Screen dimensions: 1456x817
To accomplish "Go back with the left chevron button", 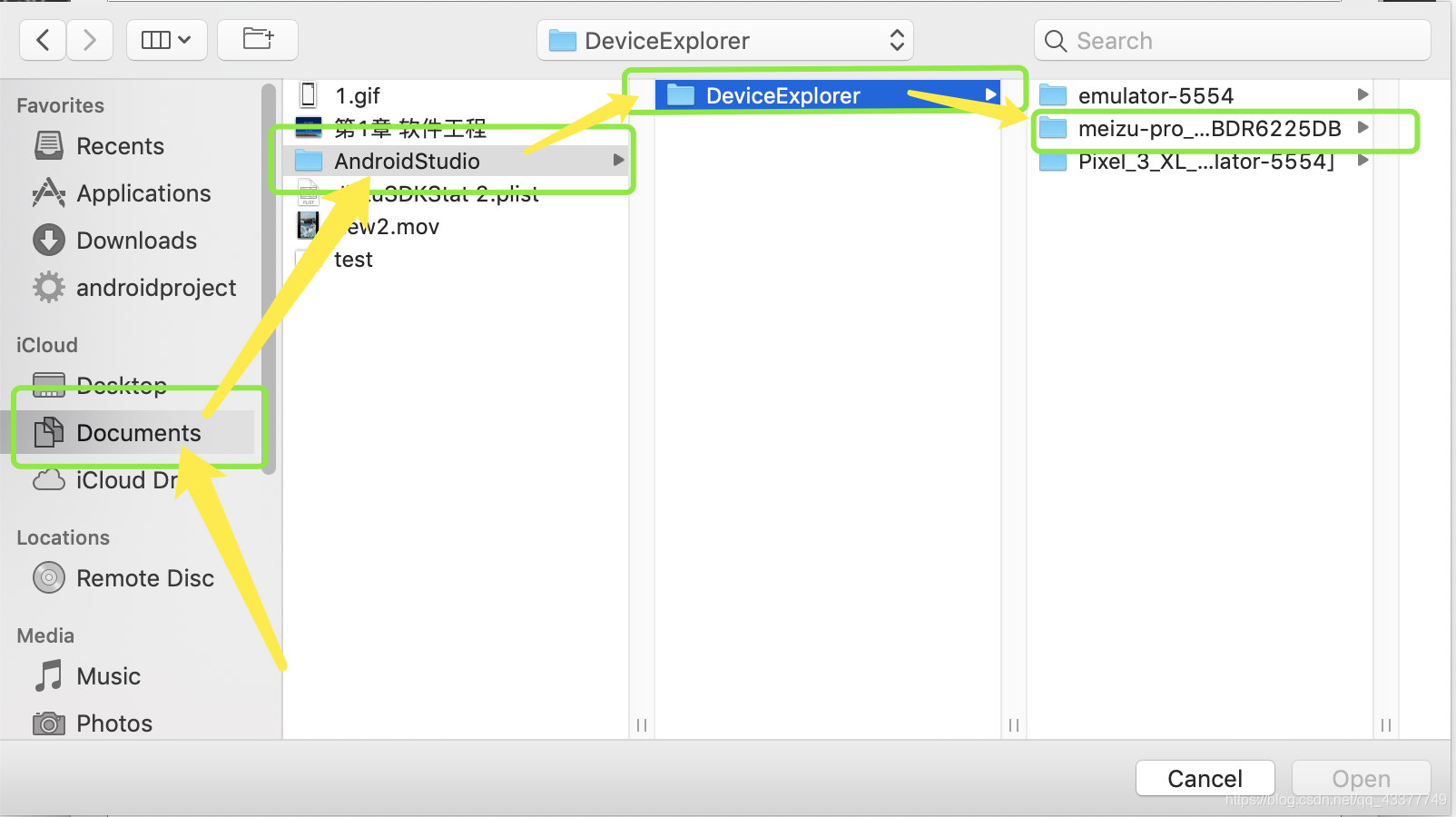I will [43, 40].
